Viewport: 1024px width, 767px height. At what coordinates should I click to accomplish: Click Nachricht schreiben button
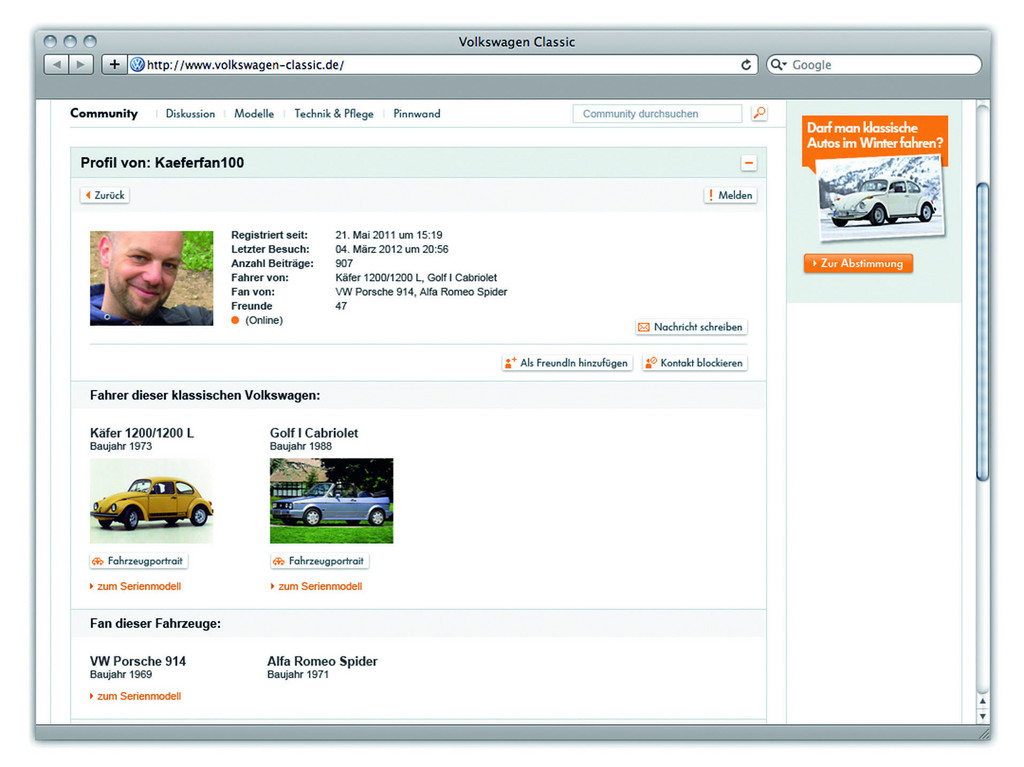tap(691, 327)
